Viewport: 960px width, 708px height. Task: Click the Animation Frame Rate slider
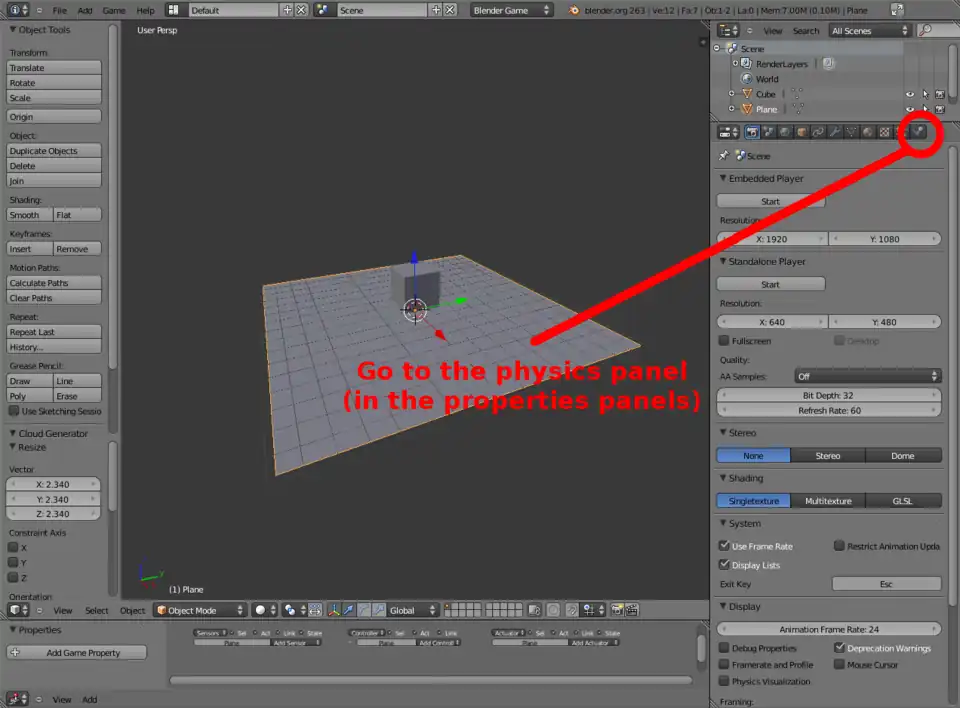click(x=829, y=630)
